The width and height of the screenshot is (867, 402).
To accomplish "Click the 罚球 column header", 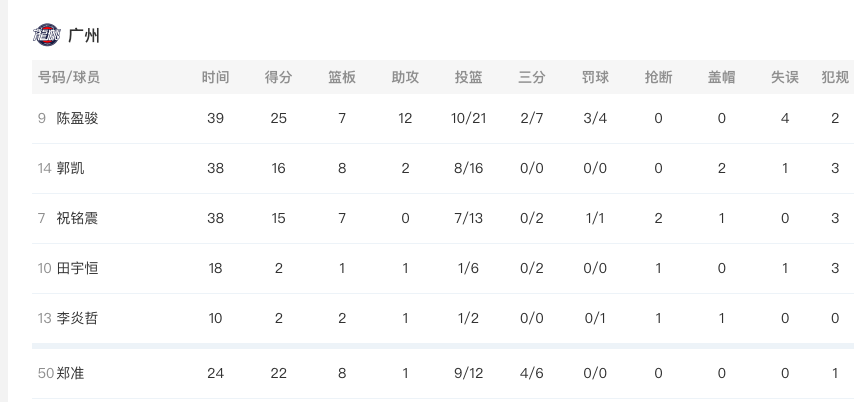I will click(595, 77).
